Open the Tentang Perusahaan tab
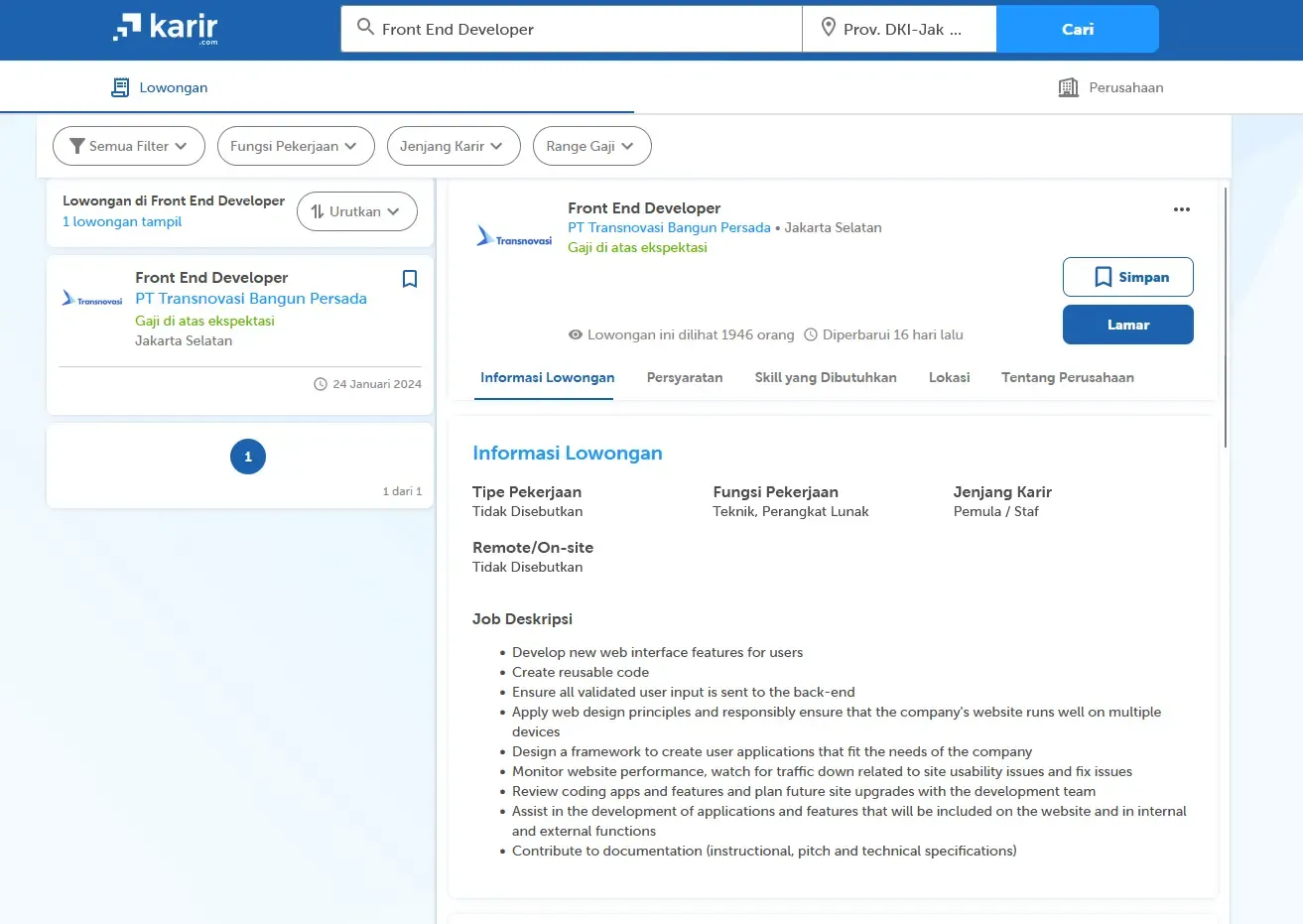The height and width of the screenshot is (924, 1303). click(1068, 378)
